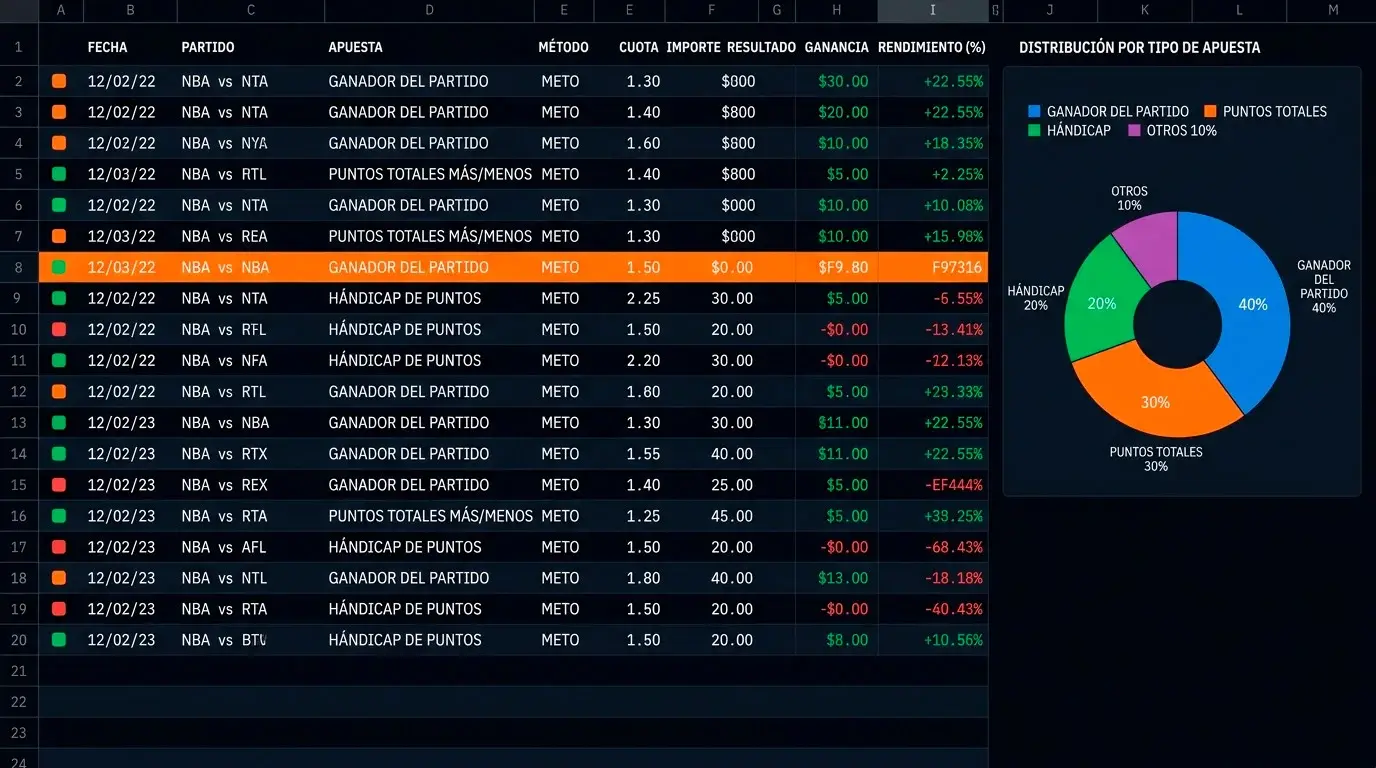Select the green status marker beside NBA vs BTU
Screen dimensions: 1376x768
[x=59, y=639]
